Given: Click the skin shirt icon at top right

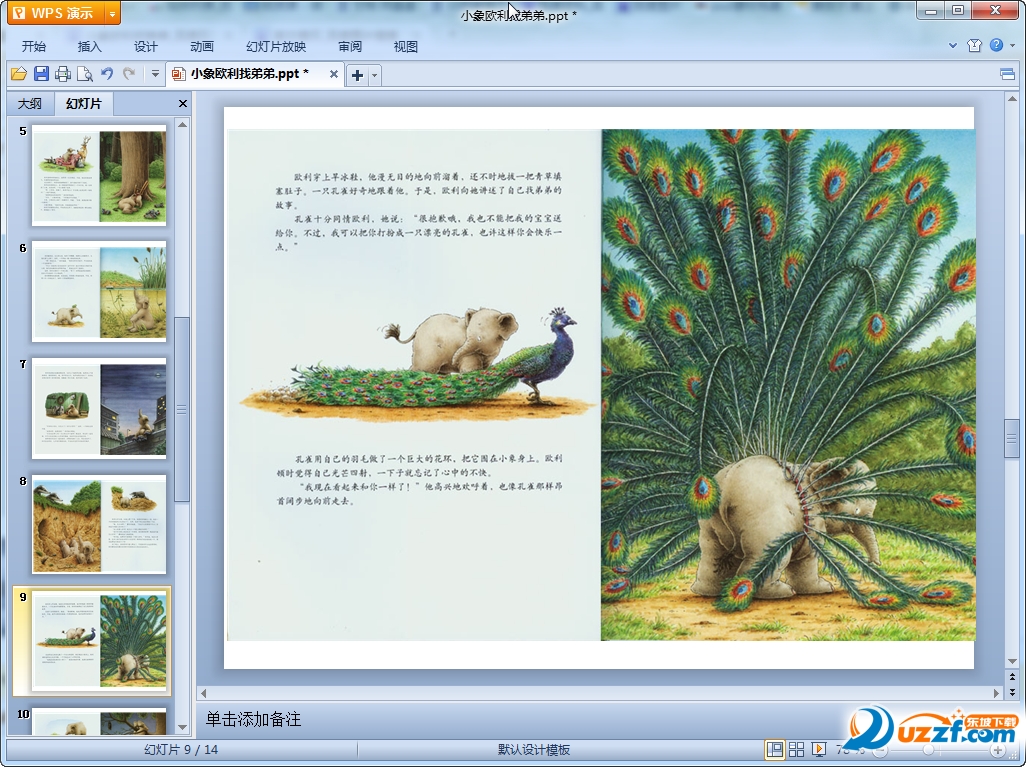Looking at the screenshot, I should tap(974, 45).
